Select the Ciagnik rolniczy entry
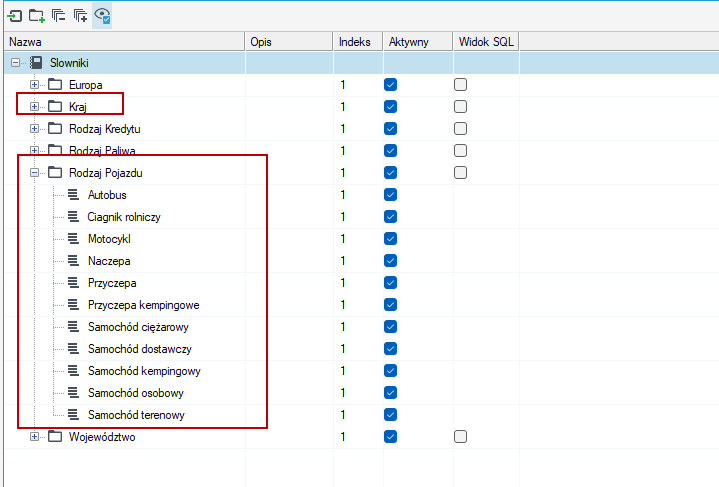Screen dimensions: 719x487 pos(124,216)
